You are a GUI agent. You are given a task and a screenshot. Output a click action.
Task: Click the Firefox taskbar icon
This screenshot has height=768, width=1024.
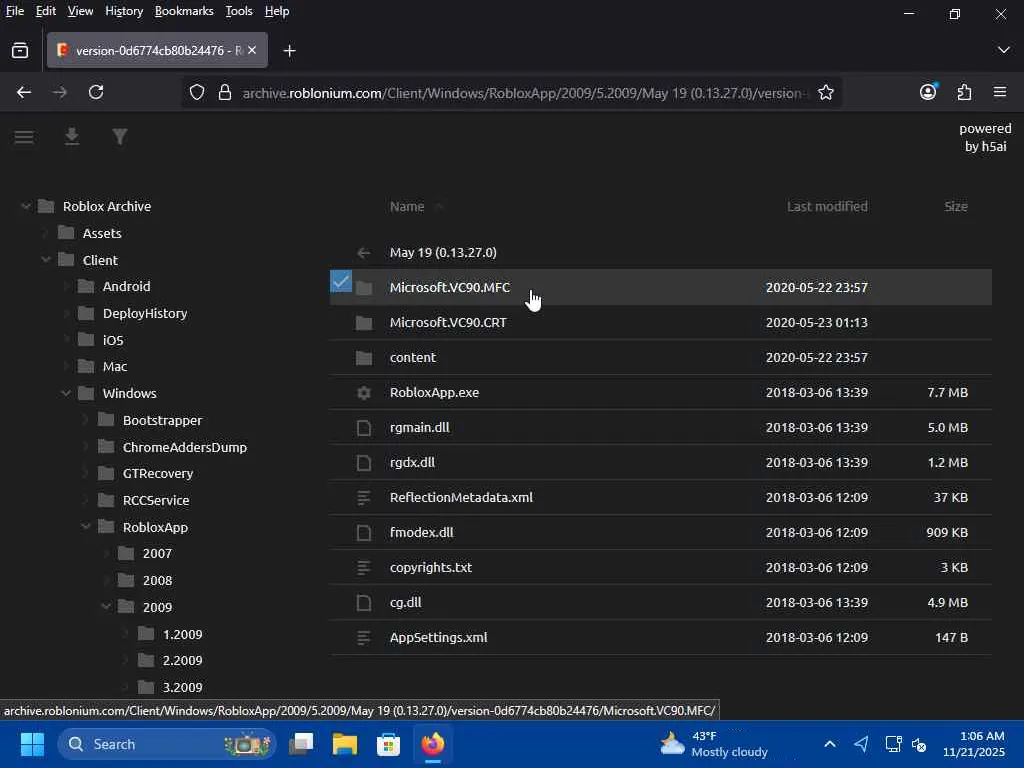(x=432, y=744)
